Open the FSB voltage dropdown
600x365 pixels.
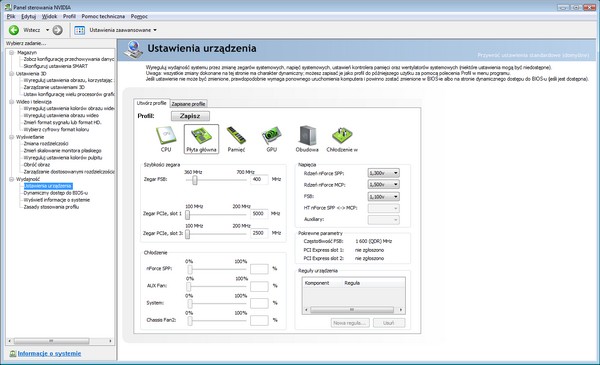383,196
